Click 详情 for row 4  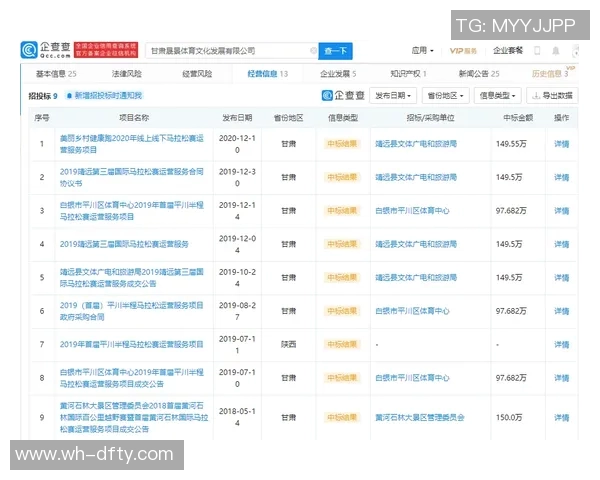click(561, 244)
